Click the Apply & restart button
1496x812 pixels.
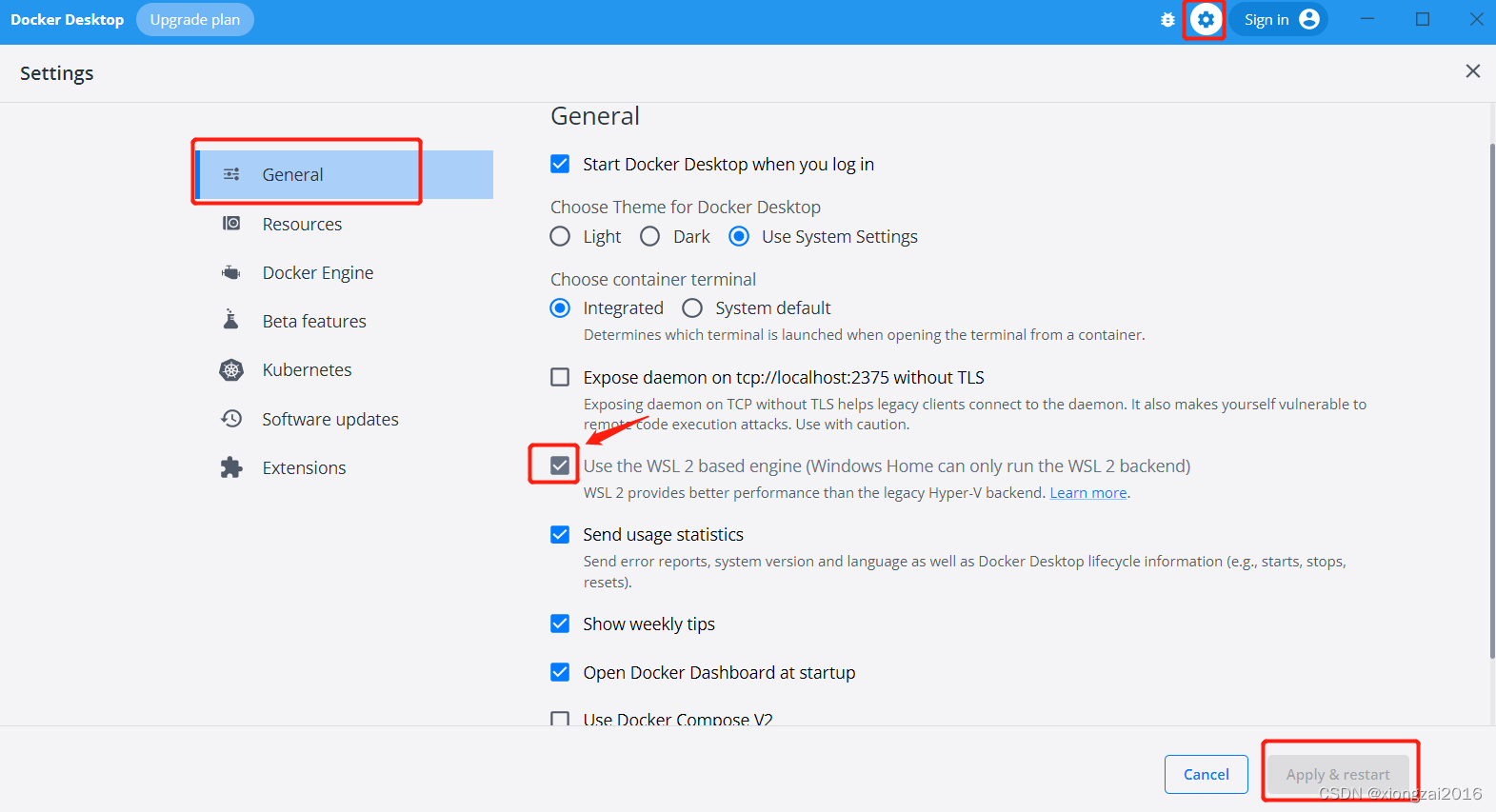(1338, 774)
